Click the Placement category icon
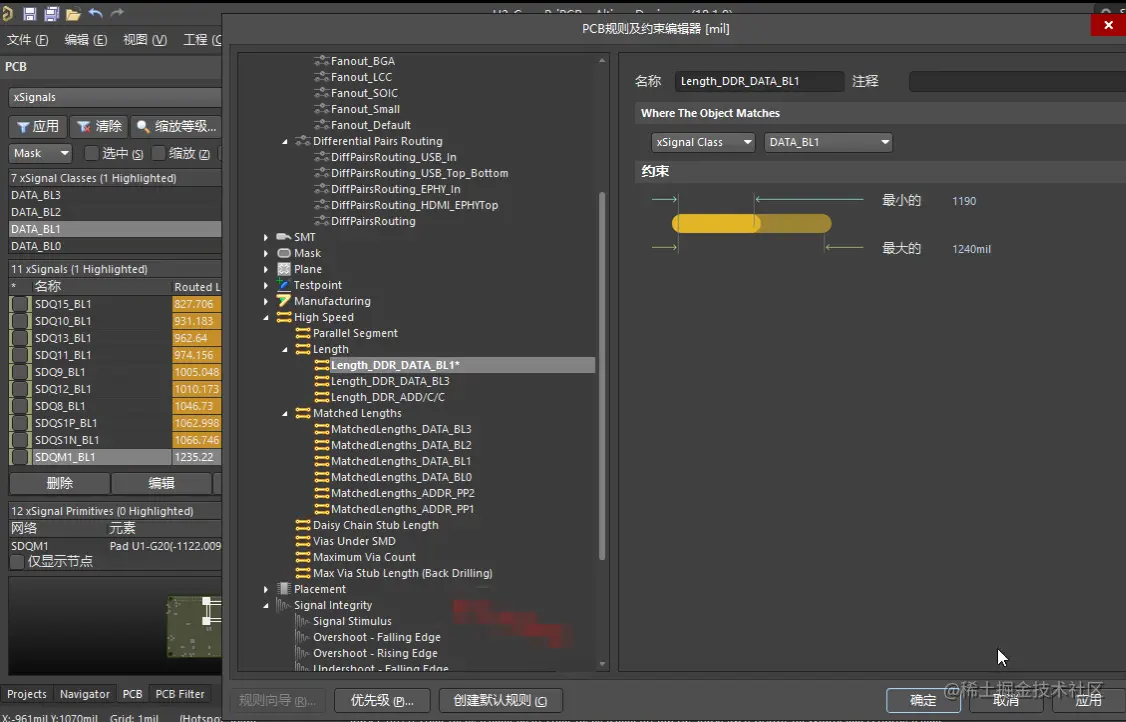 pyautogui.click(x=284, y=589)
